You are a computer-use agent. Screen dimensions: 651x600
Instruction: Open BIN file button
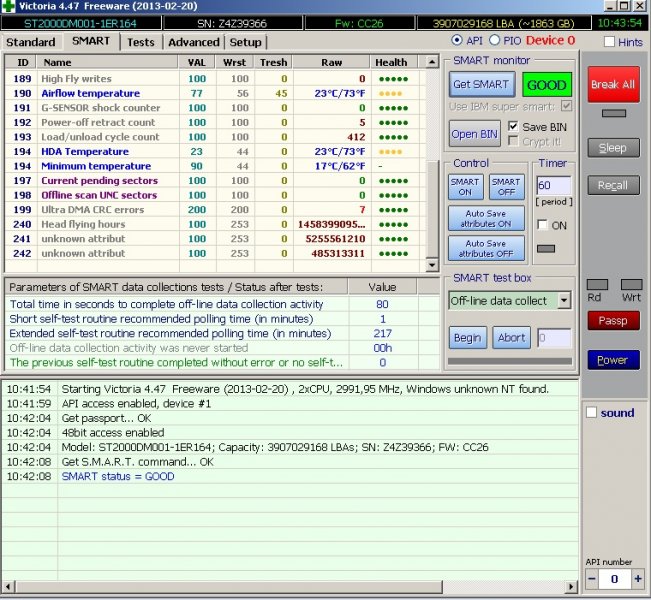pyautogui.click(x=475, y=134)
